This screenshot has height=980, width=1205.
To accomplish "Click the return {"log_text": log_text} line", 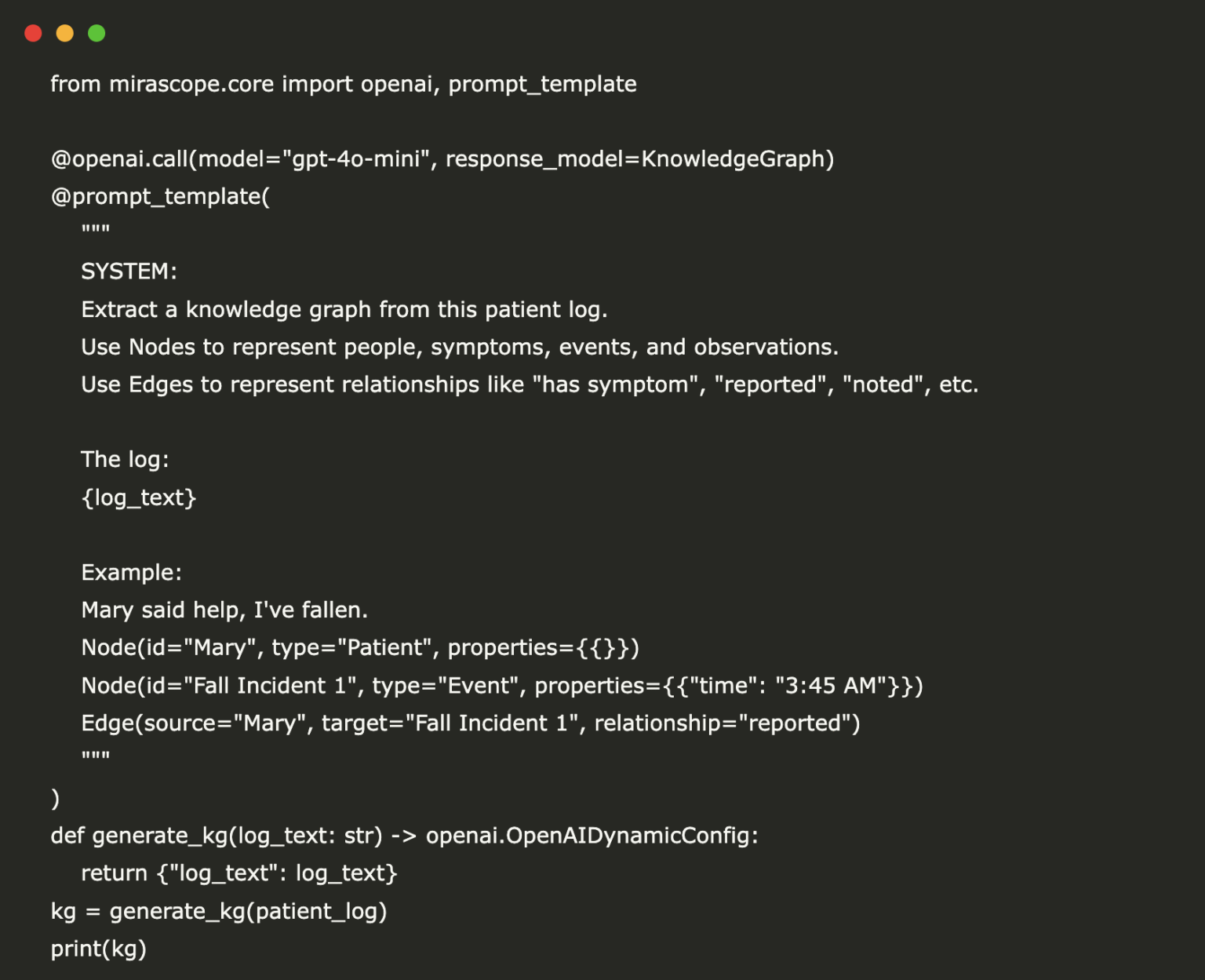I will click(239, 873).
